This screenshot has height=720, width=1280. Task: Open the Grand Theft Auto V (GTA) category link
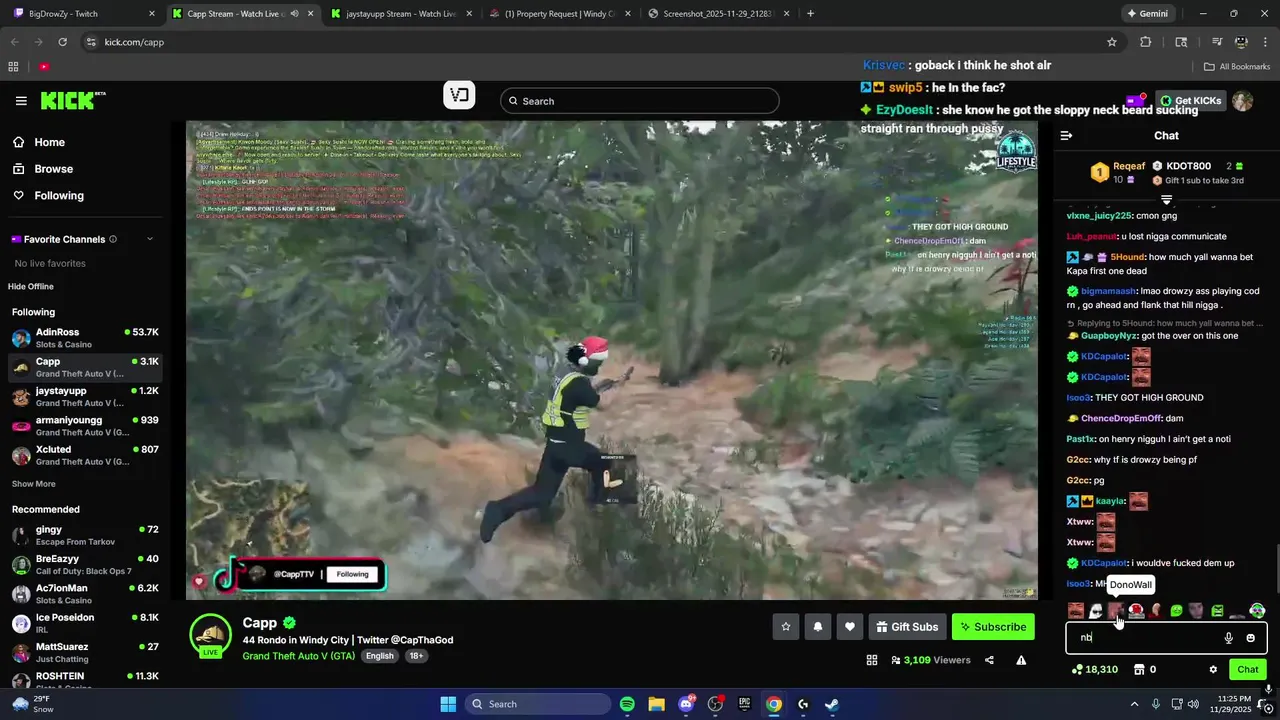point(298,656)
